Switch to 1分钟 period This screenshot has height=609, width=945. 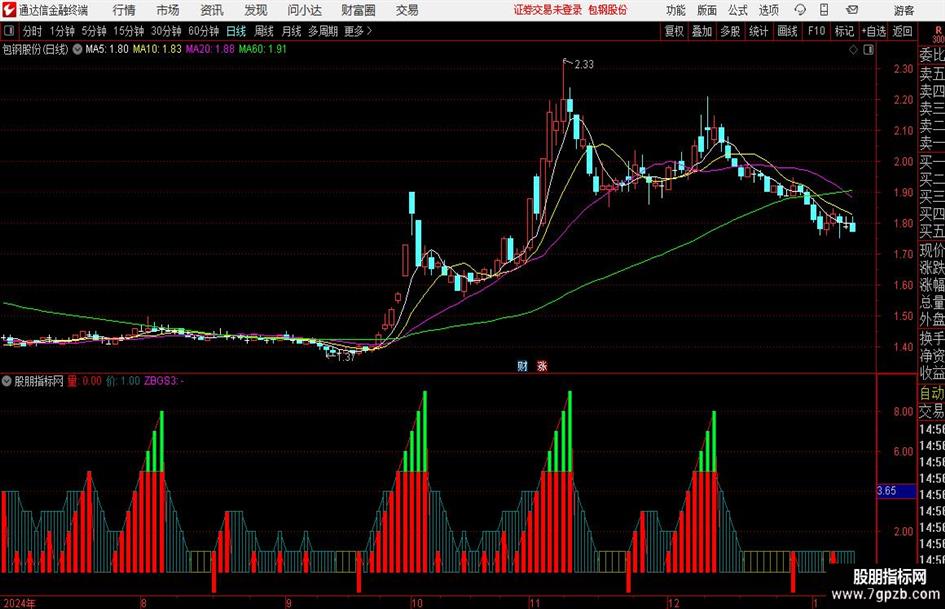[x=61, y=31]
